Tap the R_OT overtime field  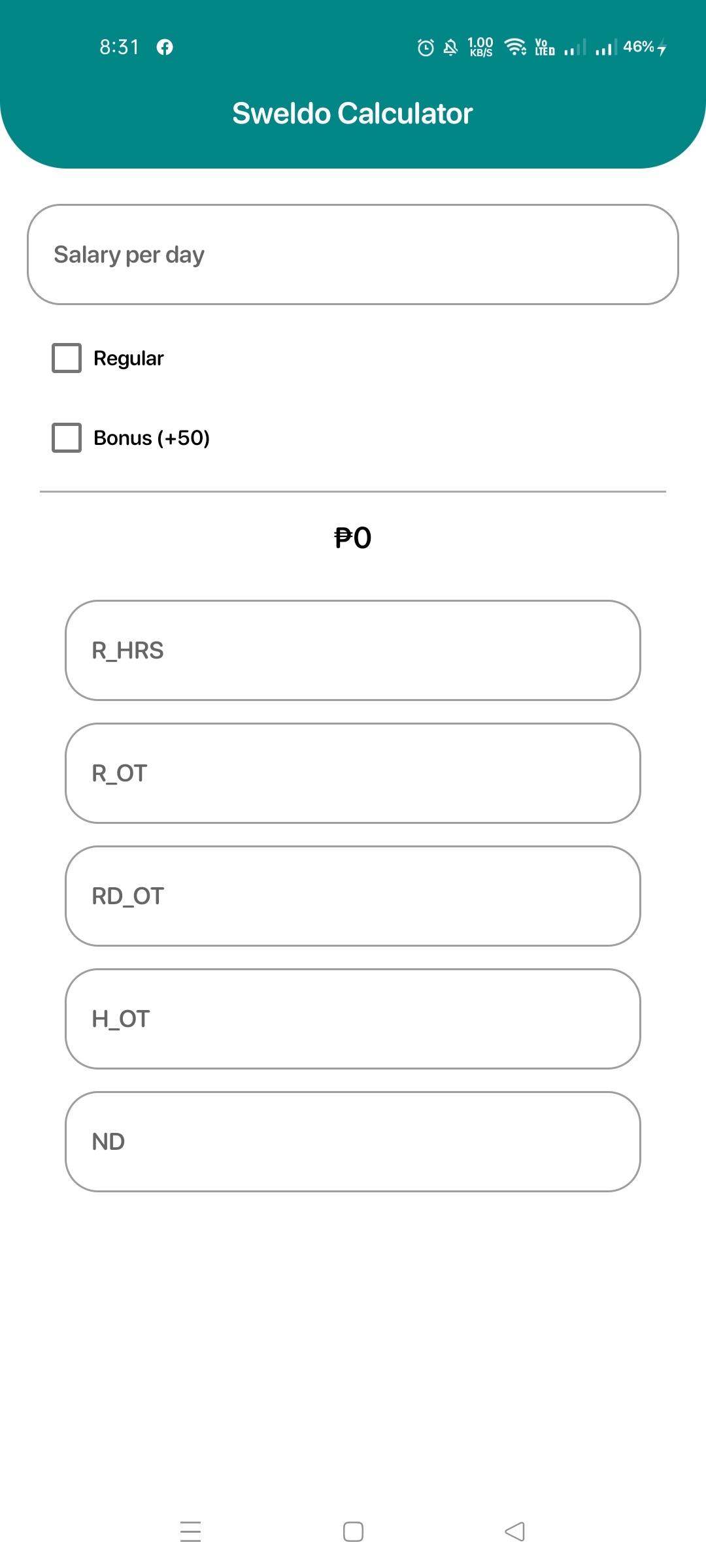click(x=353, y=773)
